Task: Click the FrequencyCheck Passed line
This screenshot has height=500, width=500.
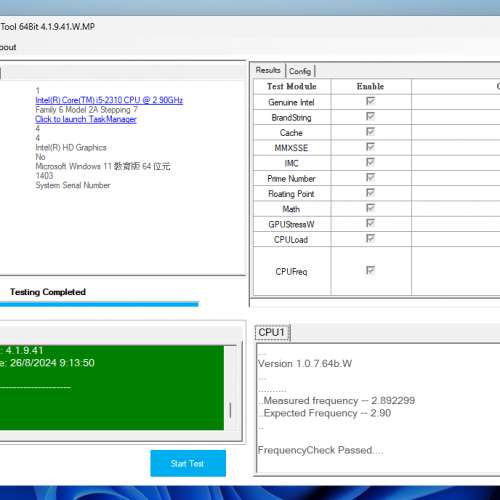Action: (x=320, y=450)
